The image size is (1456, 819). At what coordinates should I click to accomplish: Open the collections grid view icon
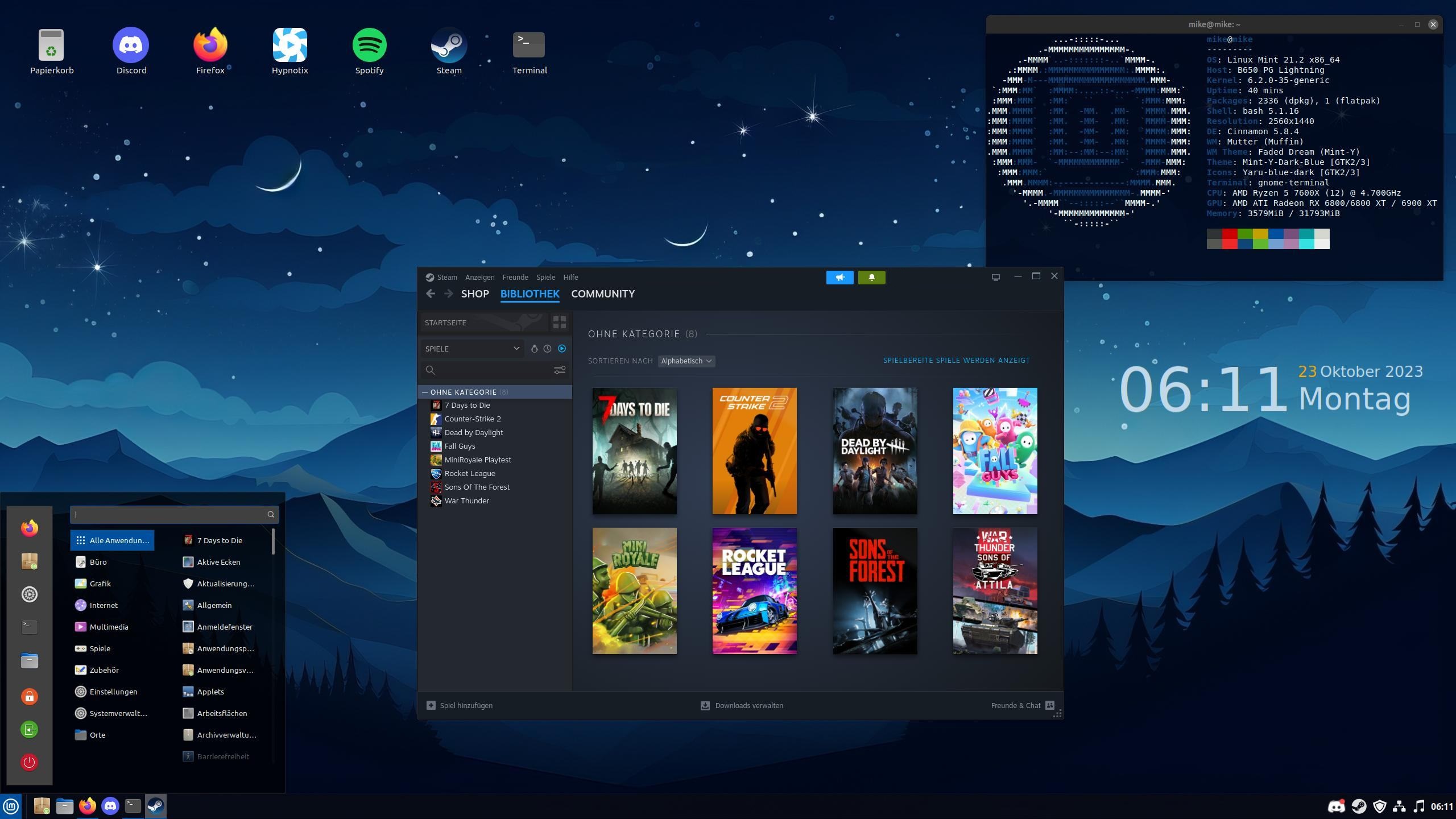coord(559,322)
